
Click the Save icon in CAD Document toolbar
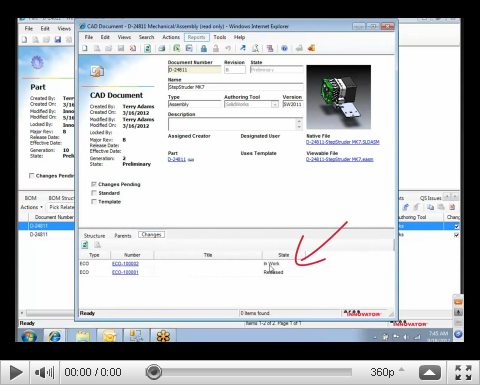121,48
